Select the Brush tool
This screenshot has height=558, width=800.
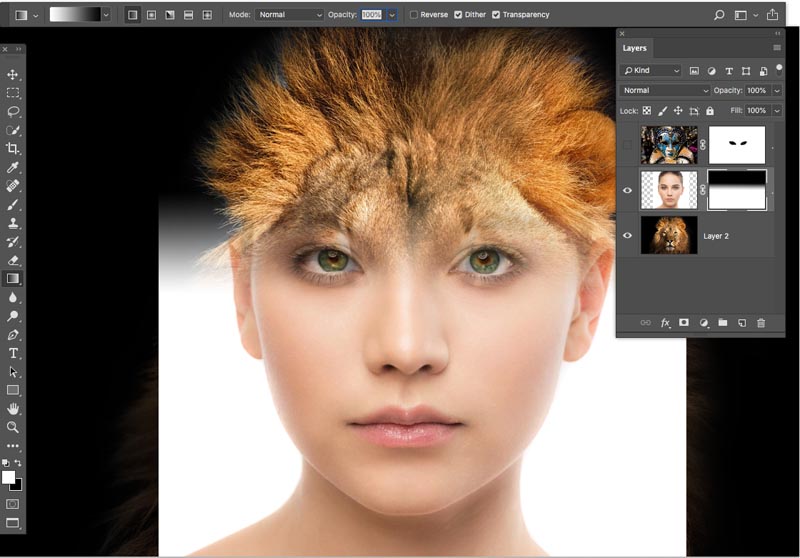[x=13, y=205]
